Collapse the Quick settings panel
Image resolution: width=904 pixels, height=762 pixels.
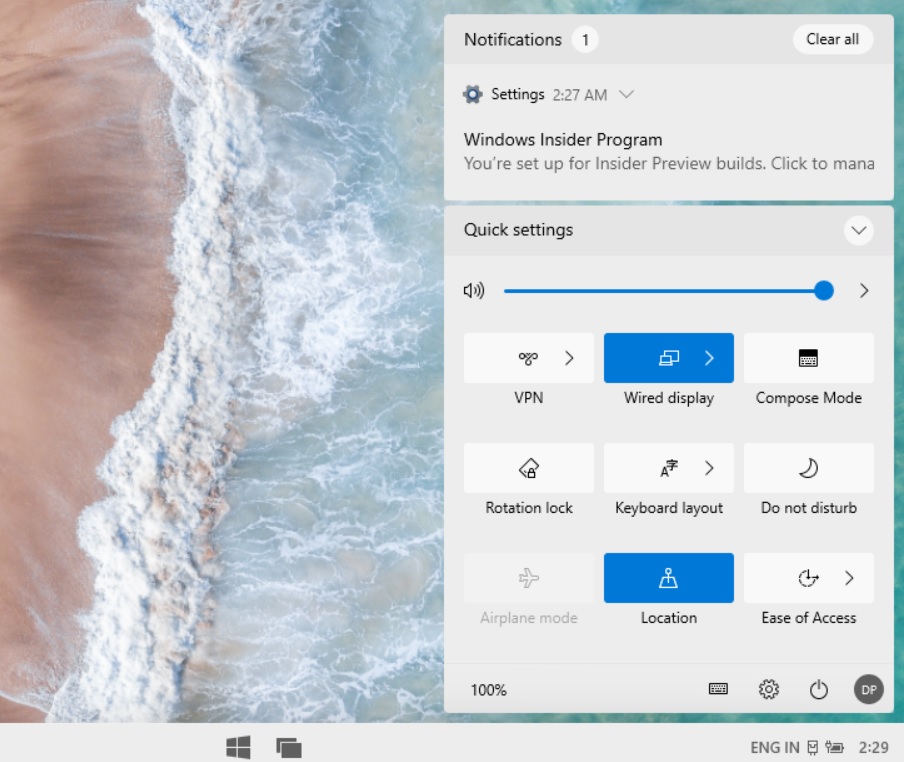click(x=858, y=231)
